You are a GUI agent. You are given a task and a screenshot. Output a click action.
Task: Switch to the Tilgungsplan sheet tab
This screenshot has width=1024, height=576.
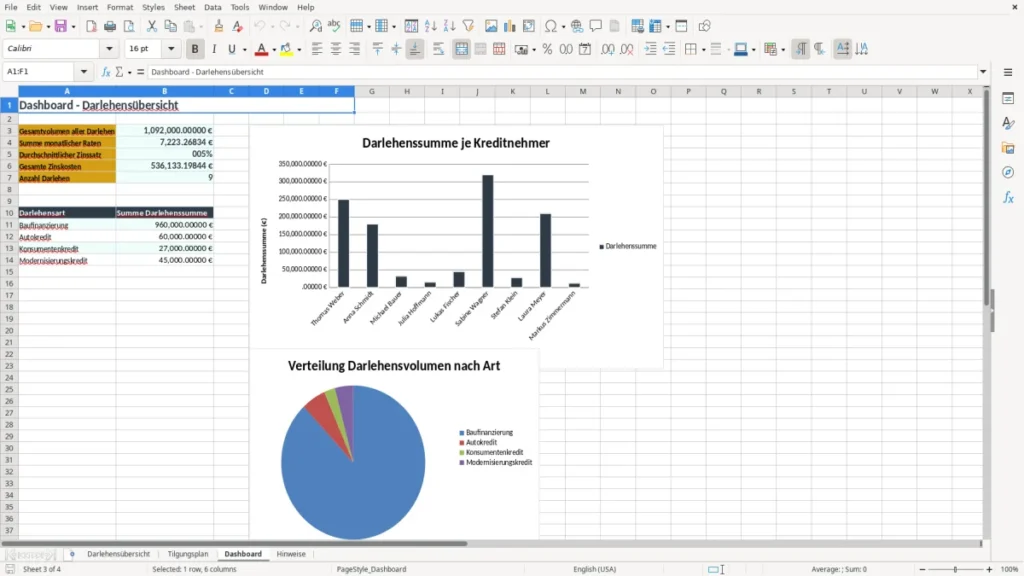(187, 554)
